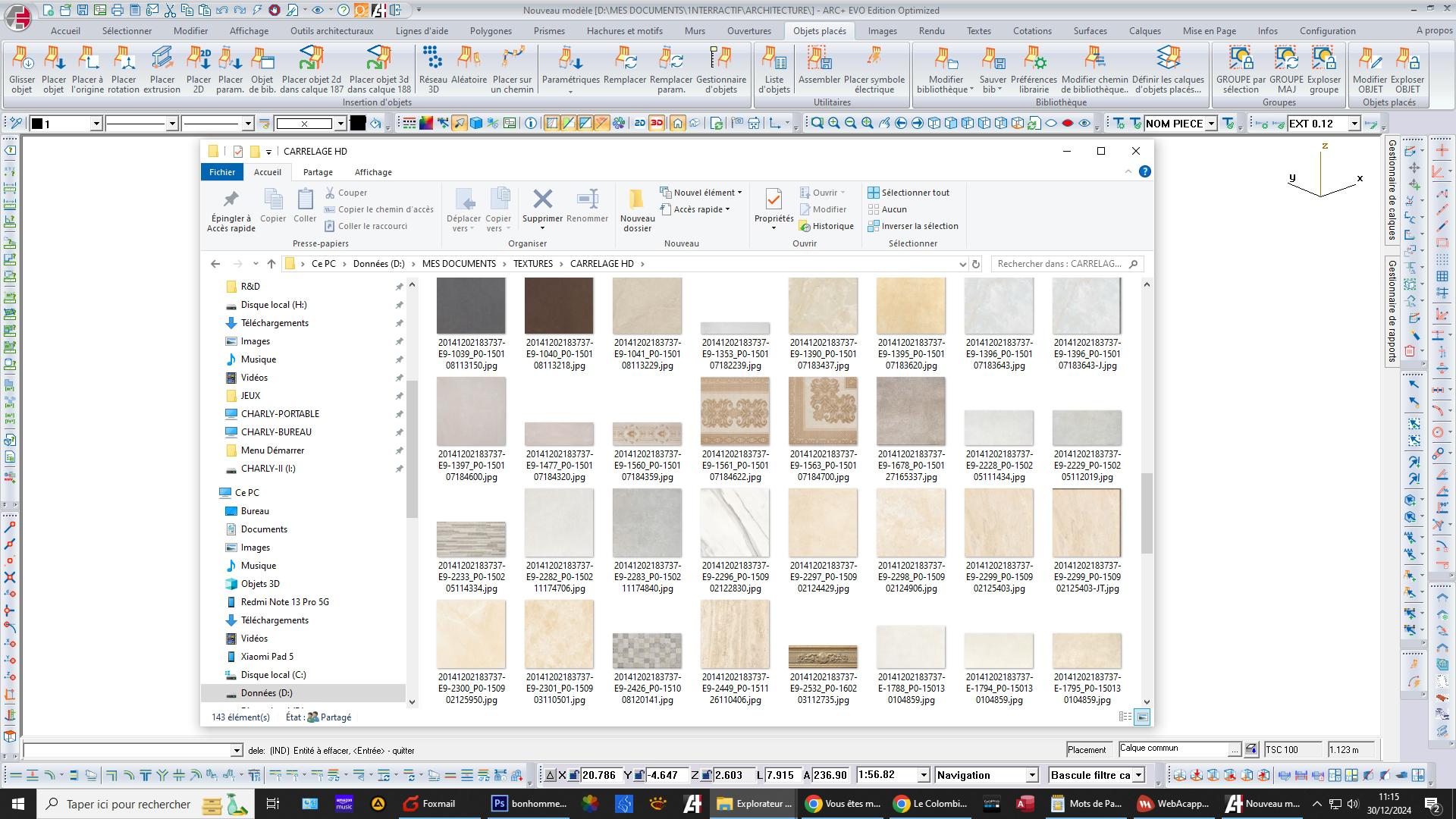Screen dimensions: 1456x819
Task: Open the Hachures et motifs menu
Action: 624,31
